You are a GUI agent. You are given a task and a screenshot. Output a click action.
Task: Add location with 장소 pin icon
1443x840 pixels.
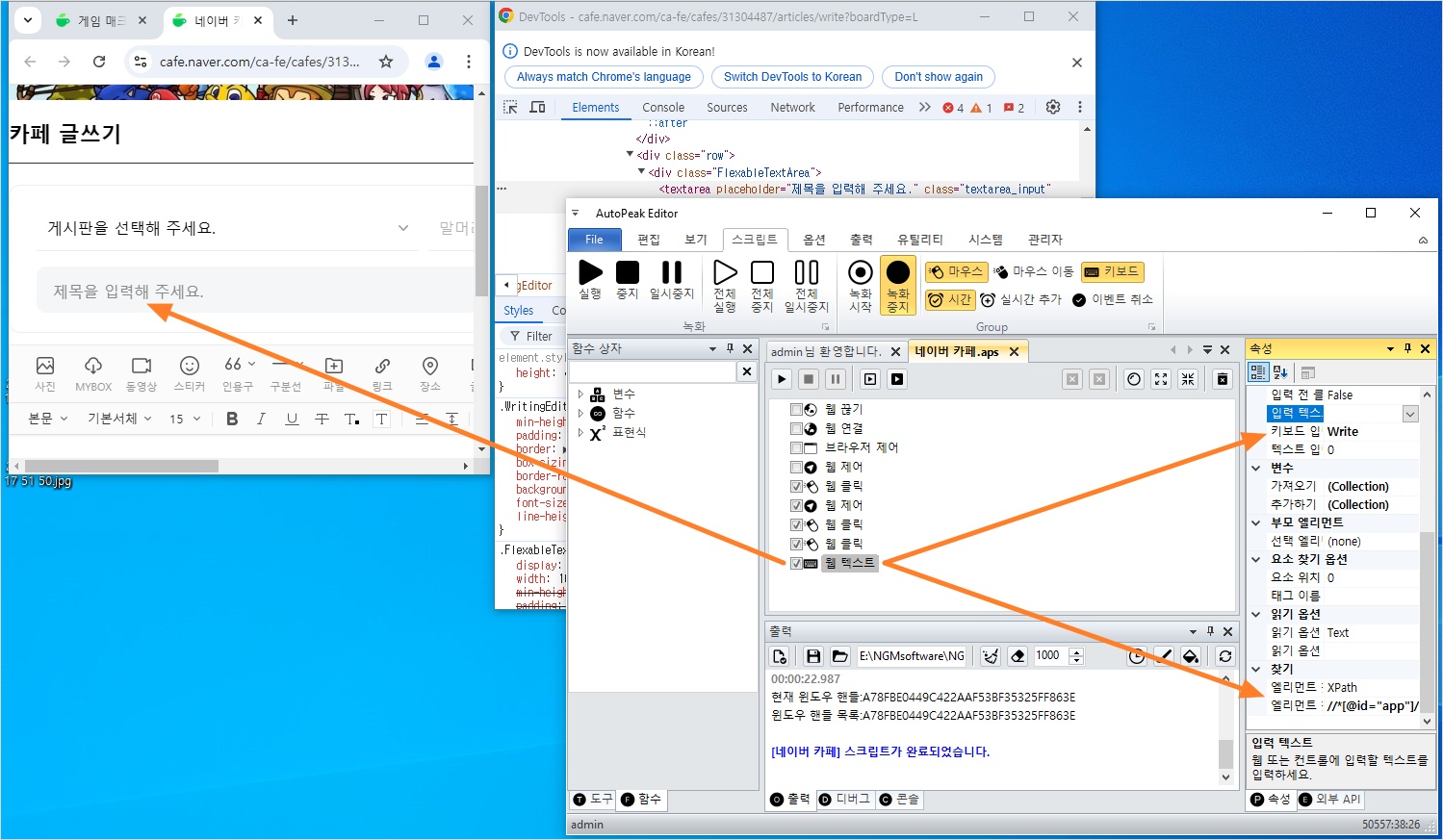pos(430,366)
